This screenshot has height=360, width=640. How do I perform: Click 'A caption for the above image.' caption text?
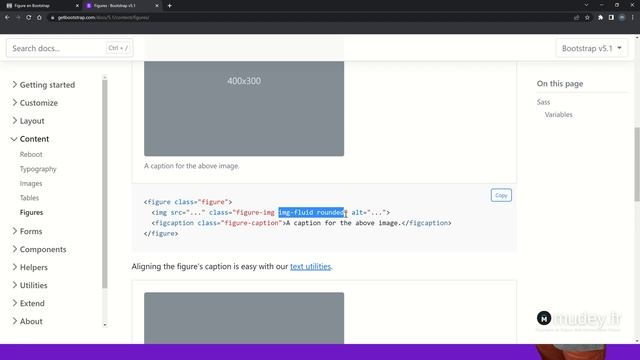(192, 166)
